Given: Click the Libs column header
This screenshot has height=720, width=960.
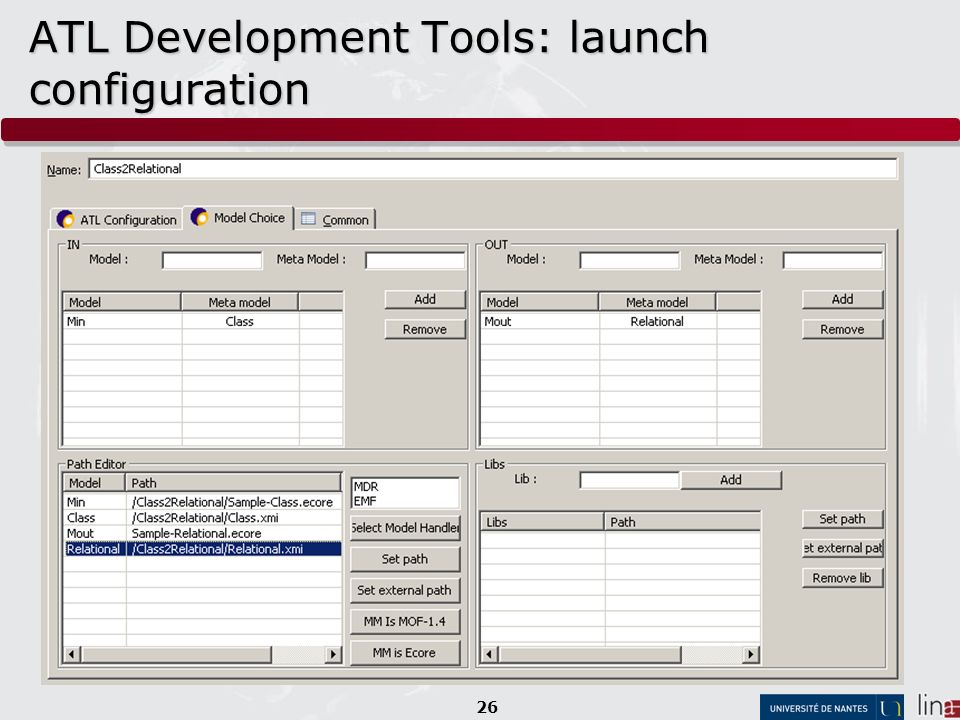Looking at the screenshot, I should [542, 522].
